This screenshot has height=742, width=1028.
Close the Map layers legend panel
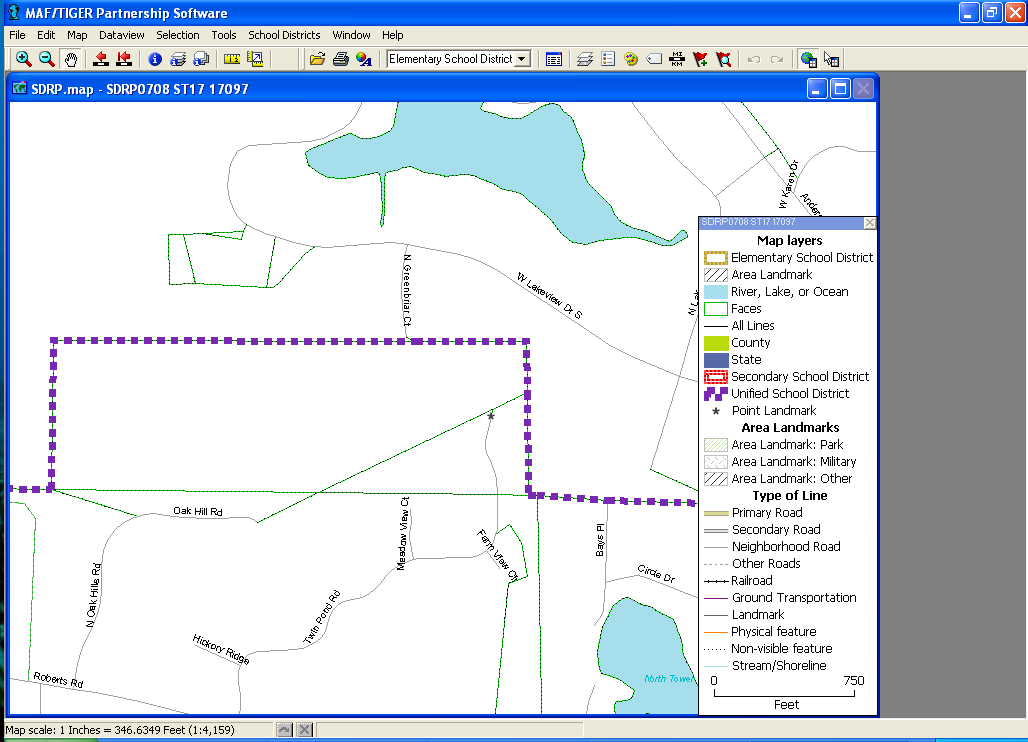(869, 223)
